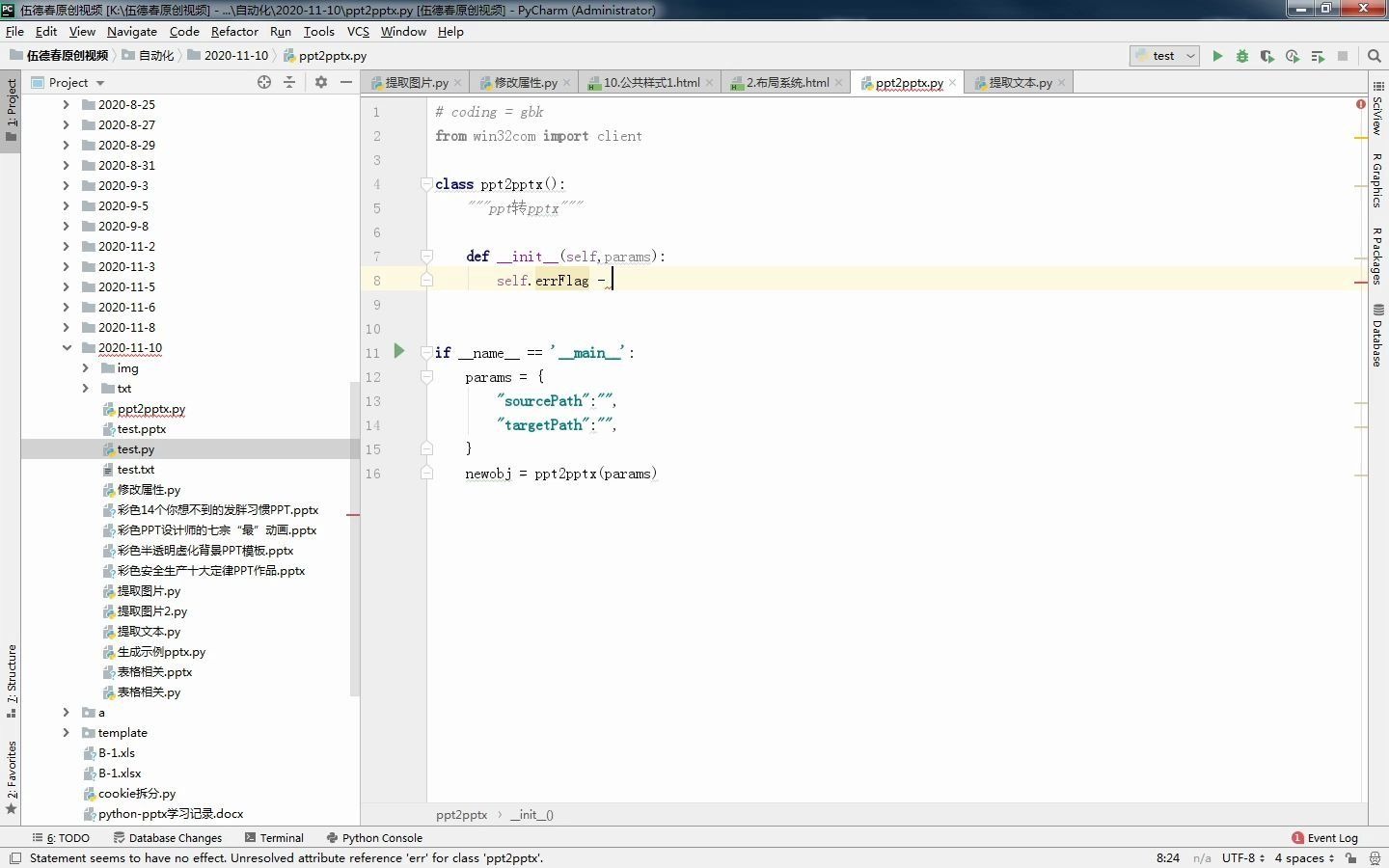Fold the __init__ method at line 7
Viewport: 1389px width, 868px height.
tap(426, 256)
